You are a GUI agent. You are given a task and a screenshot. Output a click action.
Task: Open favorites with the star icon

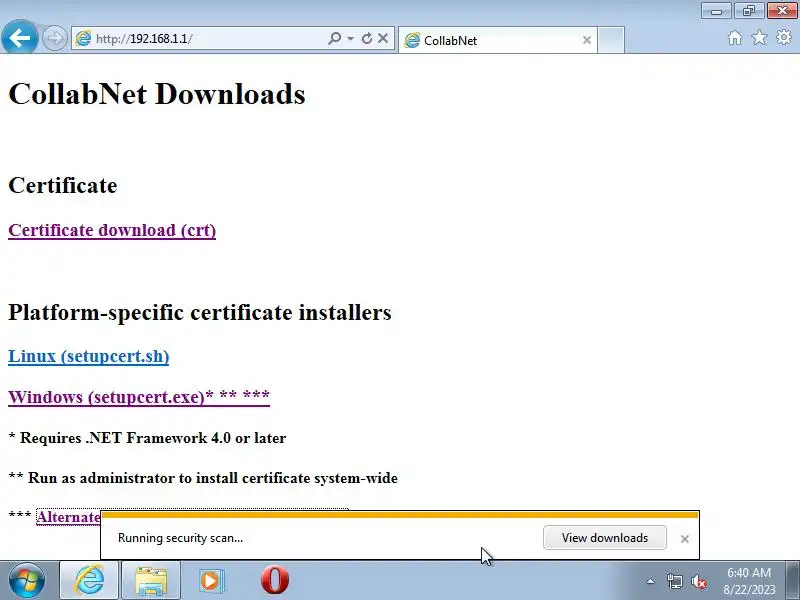tap(759, 37)
